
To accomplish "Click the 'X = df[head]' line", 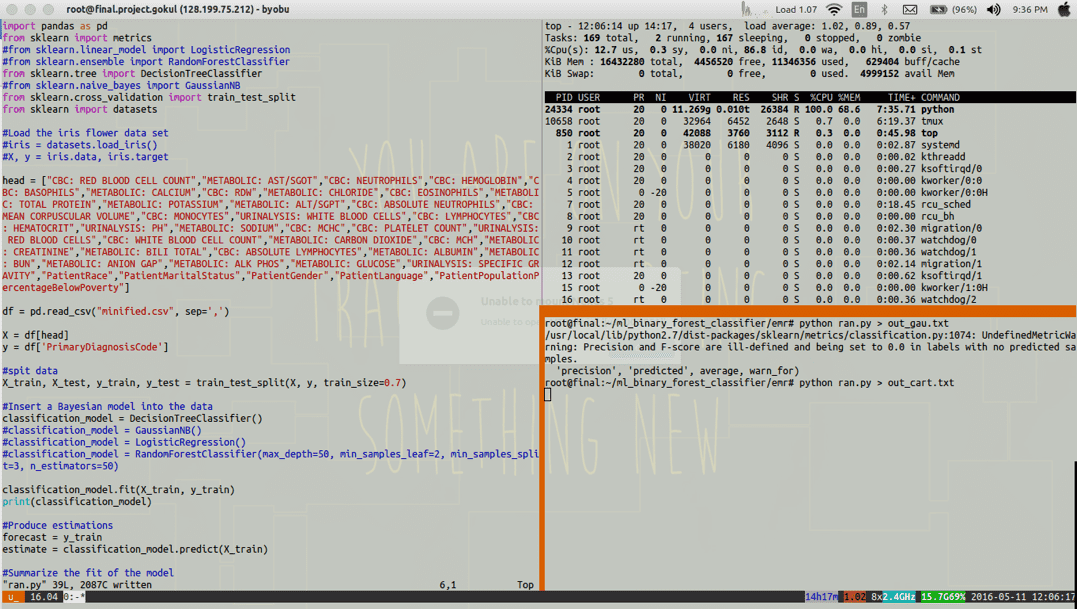I will 36,335.
